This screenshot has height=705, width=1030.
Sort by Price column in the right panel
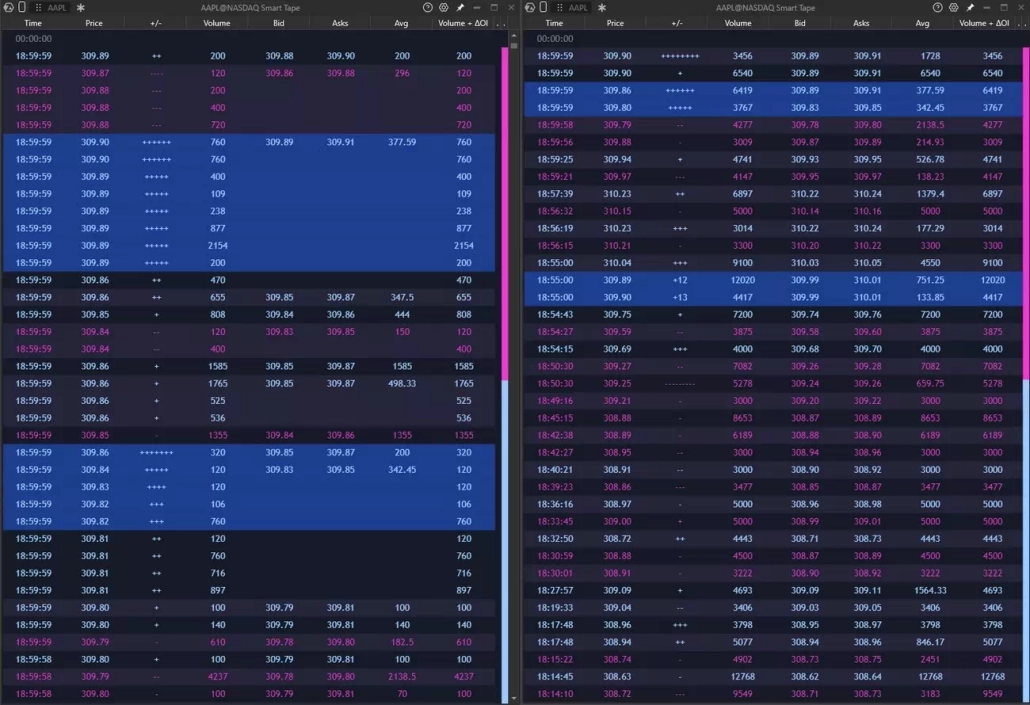(x=615, y=23)
